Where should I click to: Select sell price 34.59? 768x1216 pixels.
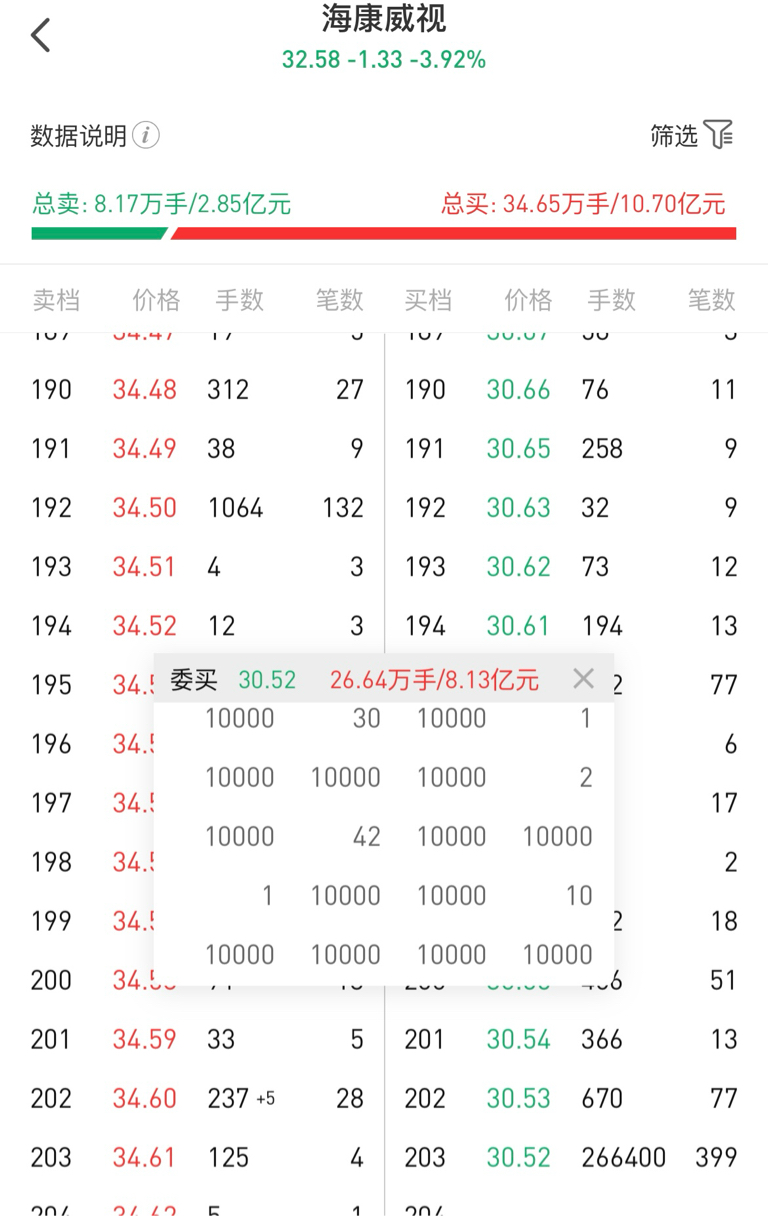(x=144, y=1039)
